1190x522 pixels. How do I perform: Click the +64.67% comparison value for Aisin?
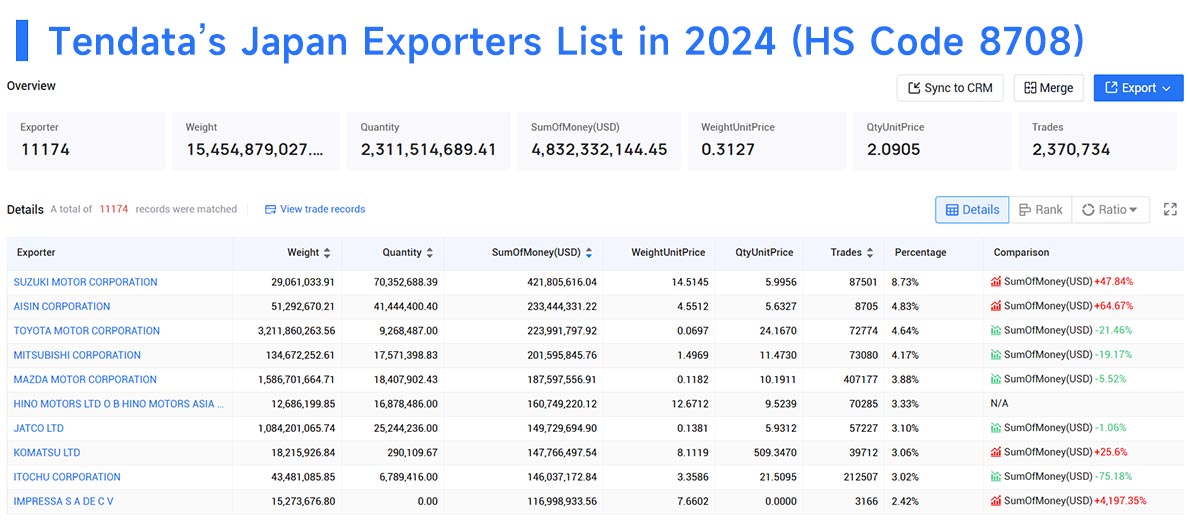coord(1113,307)
